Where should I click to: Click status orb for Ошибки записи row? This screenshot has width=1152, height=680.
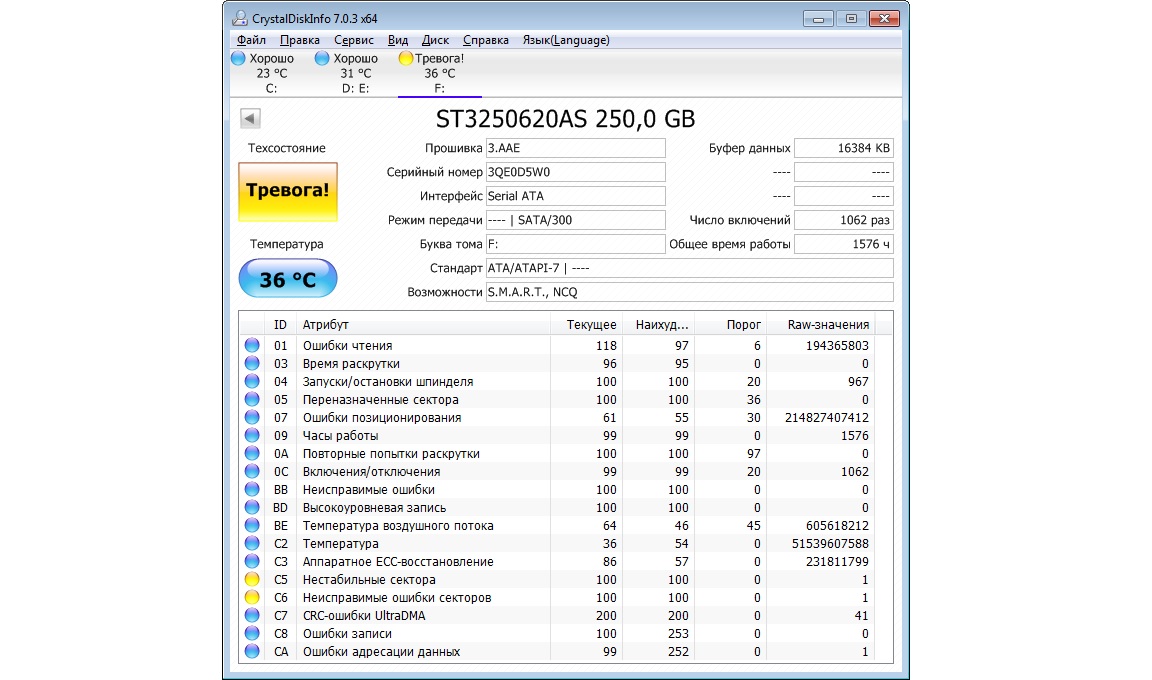[x=252, y=633]
